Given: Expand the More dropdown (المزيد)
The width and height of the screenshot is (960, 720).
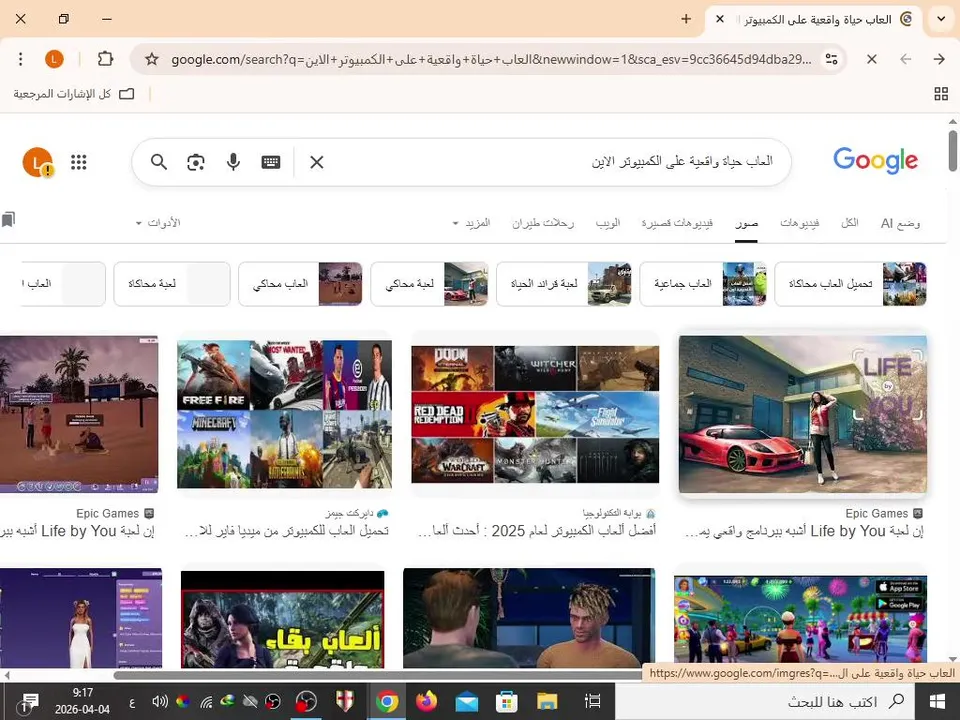Looking at the screenshot, I should tap(471, 223).
